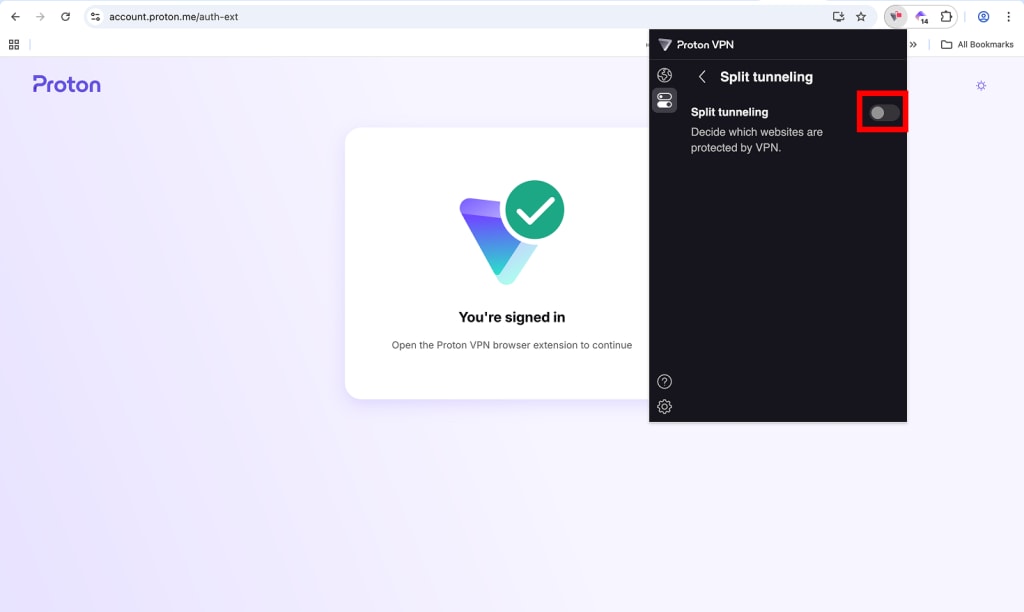The width and height of the screenshot is (1024, 612).
Task: Enable the Split tunneling toggle
Action: (884, 113)
